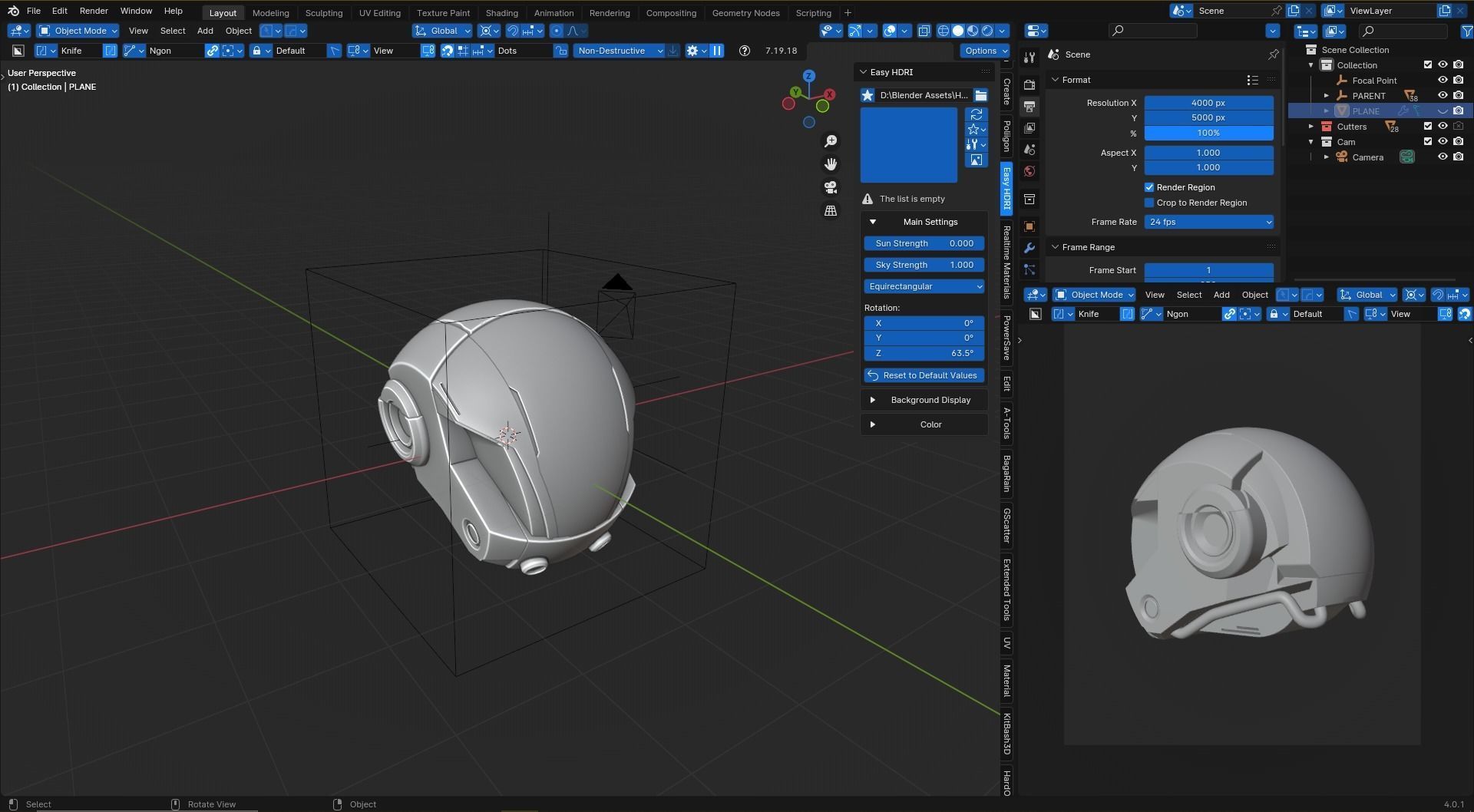Open the Options dropdown in viewport
Image resolution: width=1474 pixels, height=812 pixels.
pos(984,51)
